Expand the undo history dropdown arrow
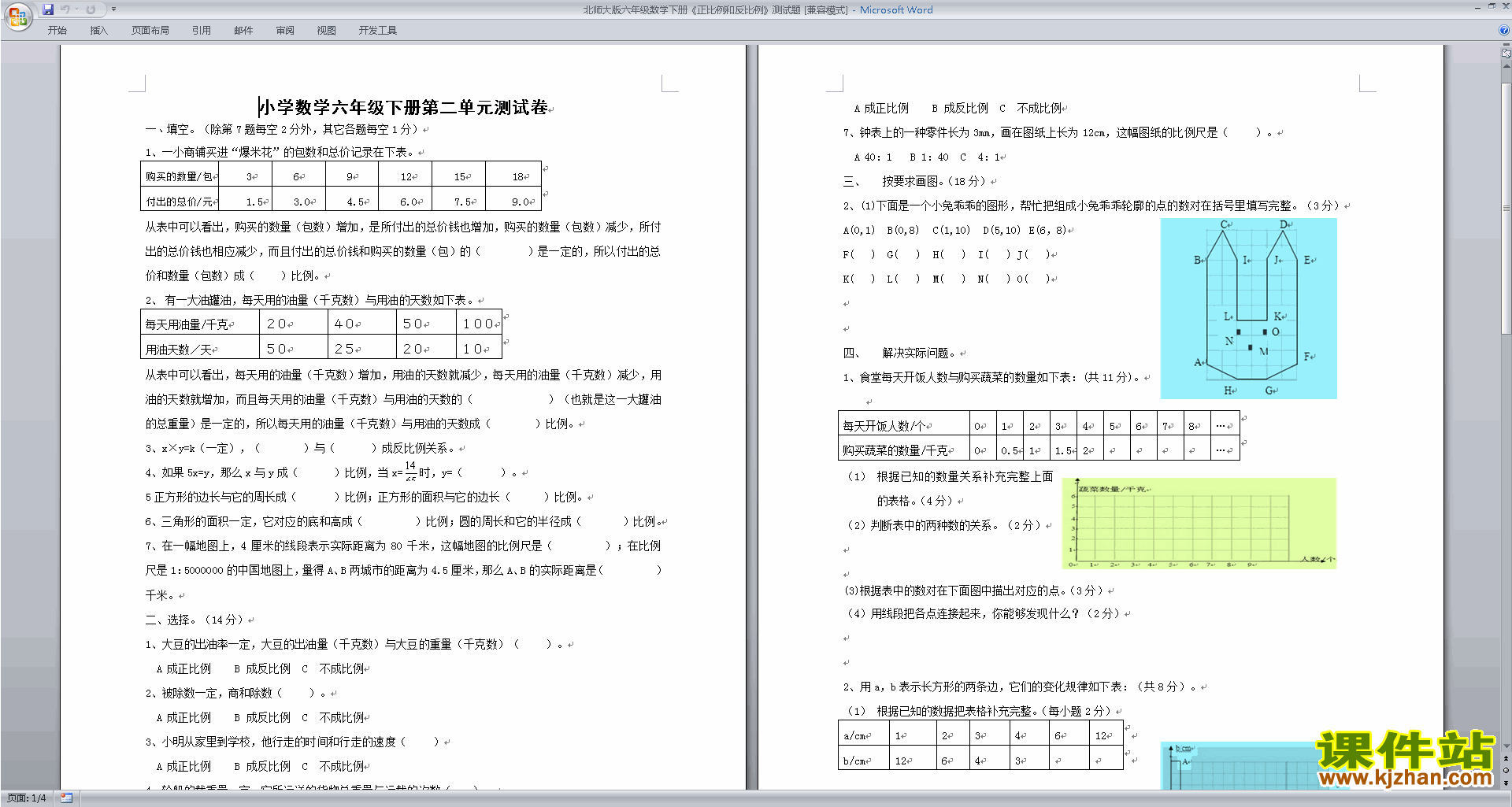Image resolution: width=1512 pixels, height=807 pixels. click(77, 9)
